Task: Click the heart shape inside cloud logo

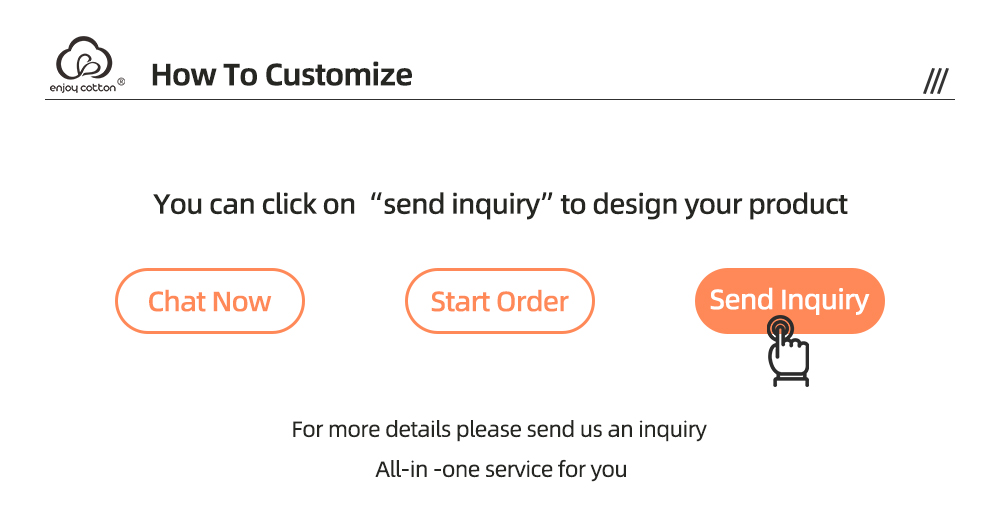Action: [88, 65]
